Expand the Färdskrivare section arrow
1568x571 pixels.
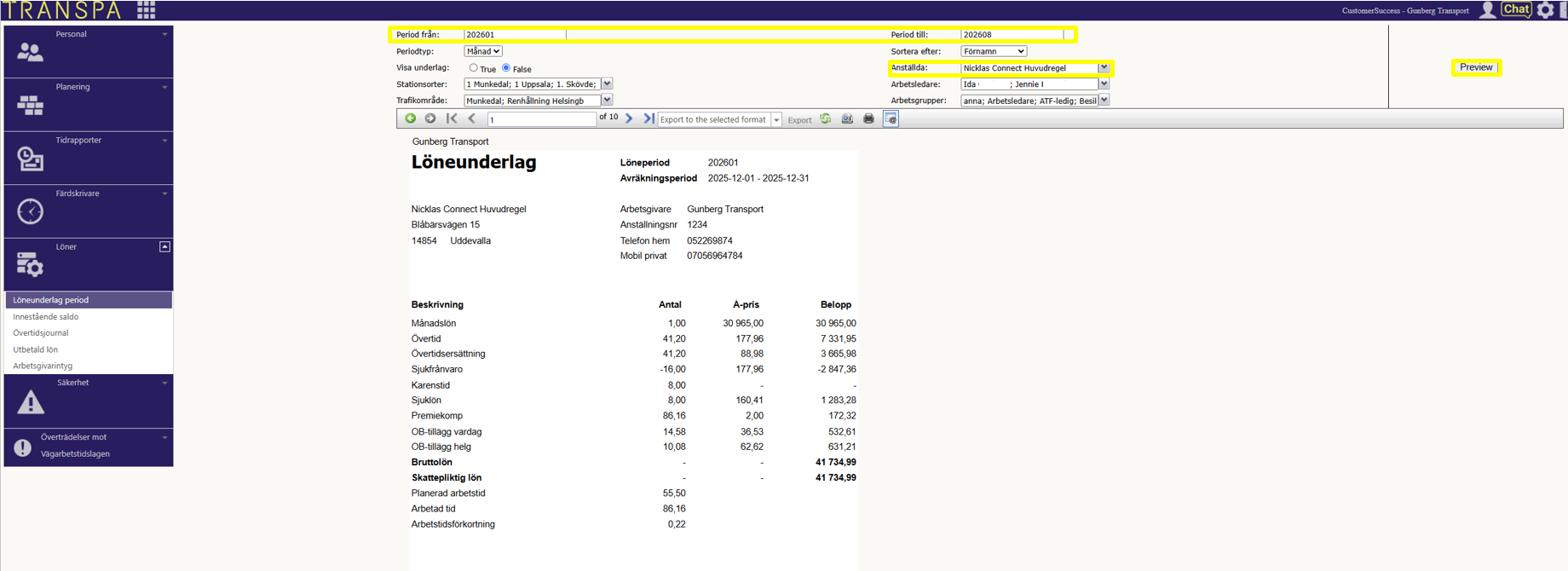(x=164, y=193)
